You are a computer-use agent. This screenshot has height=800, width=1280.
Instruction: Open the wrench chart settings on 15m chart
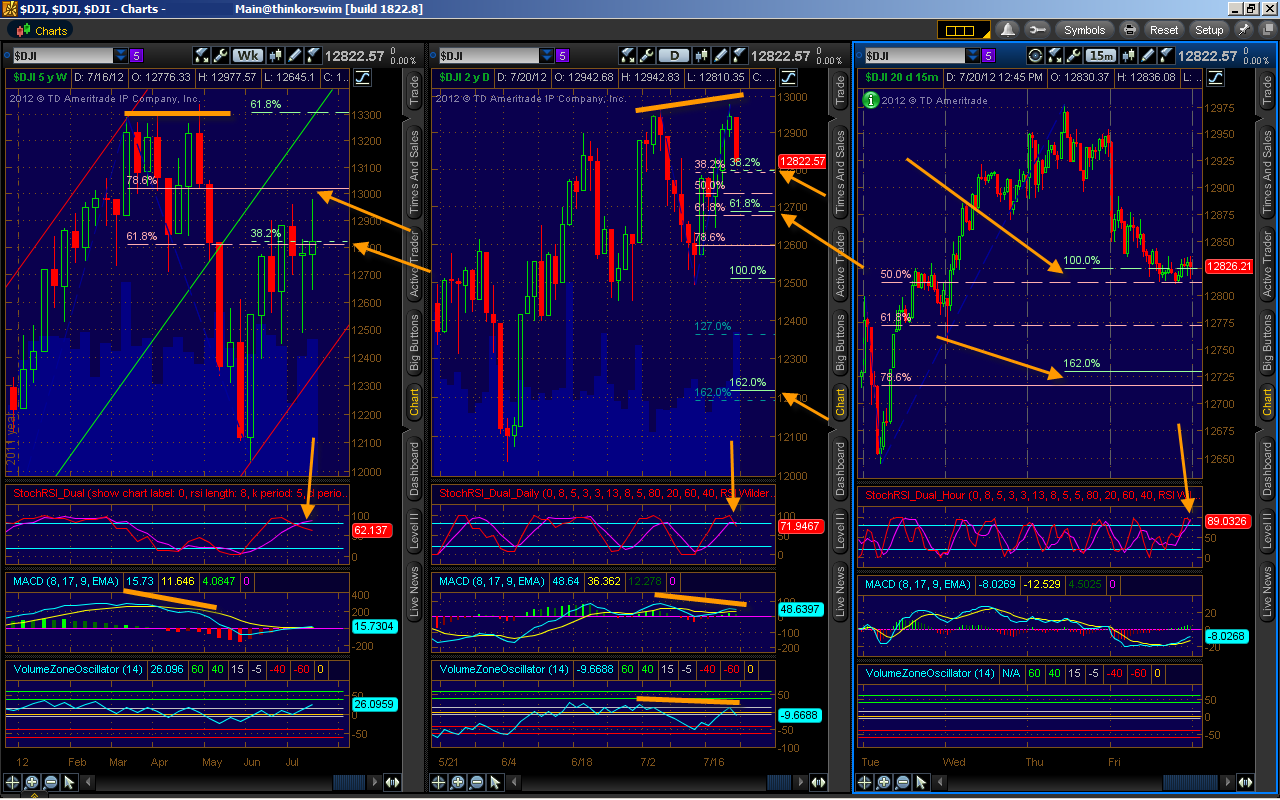pos(1072,56)
